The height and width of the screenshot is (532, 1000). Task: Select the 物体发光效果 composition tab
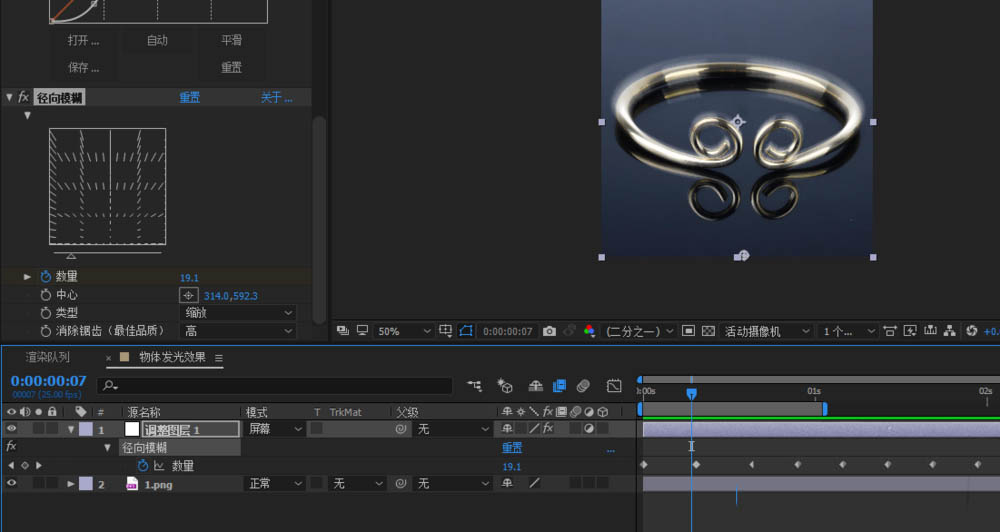[x=171, y=357]
